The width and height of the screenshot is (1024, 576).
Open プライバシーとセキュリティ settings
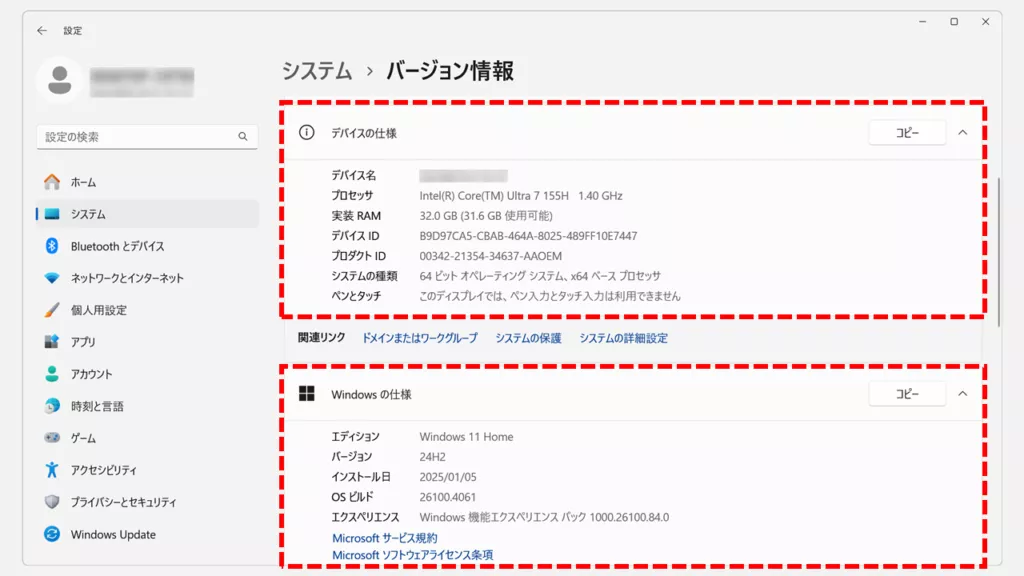click(148, 502)
